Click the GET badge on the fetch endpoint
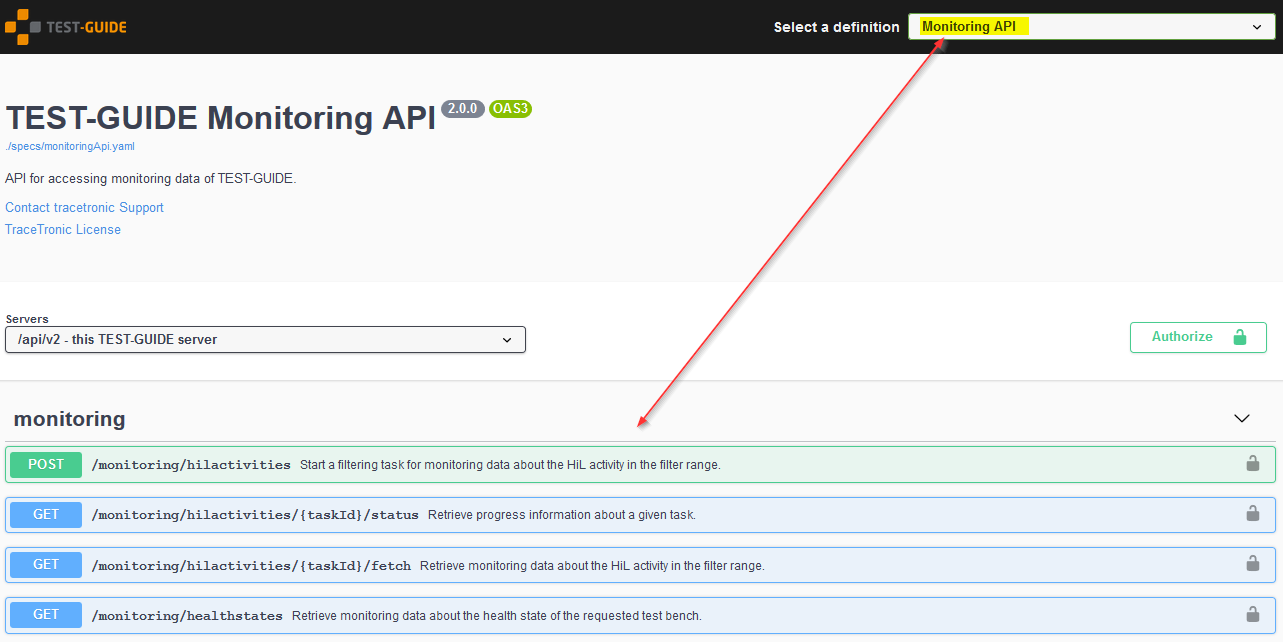 point(45,564)
